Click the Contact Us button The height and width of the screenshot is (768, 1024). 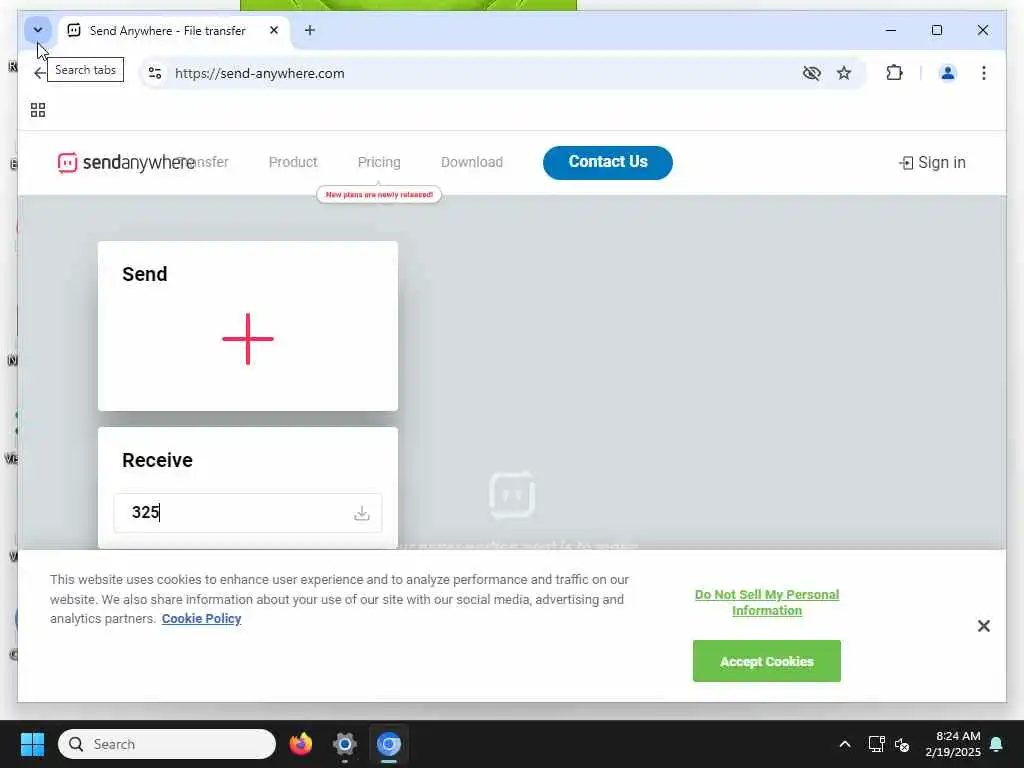click(x=607, y=162)
